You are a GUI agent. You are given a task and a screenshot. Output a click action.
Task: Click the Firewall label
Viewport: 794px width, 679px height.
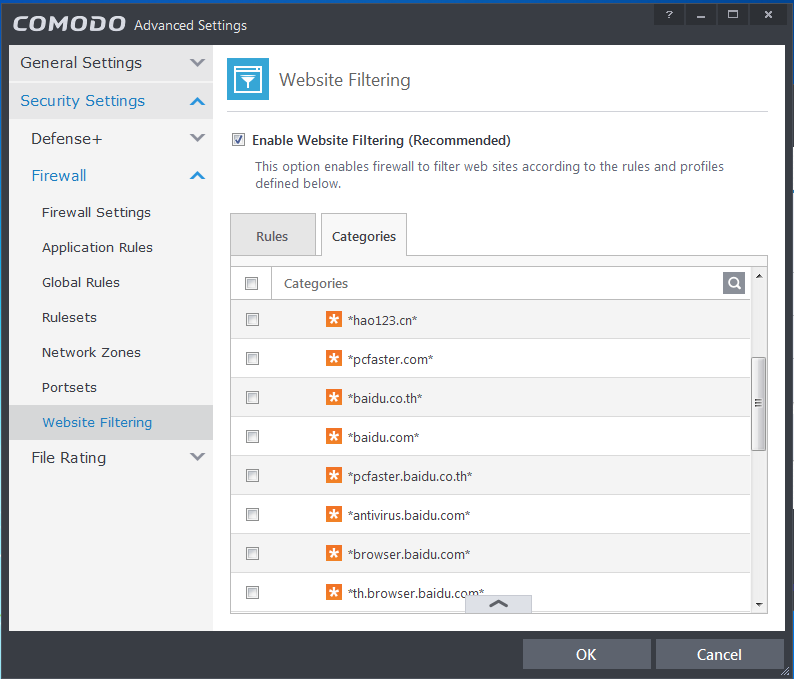[x=59, y=176]
